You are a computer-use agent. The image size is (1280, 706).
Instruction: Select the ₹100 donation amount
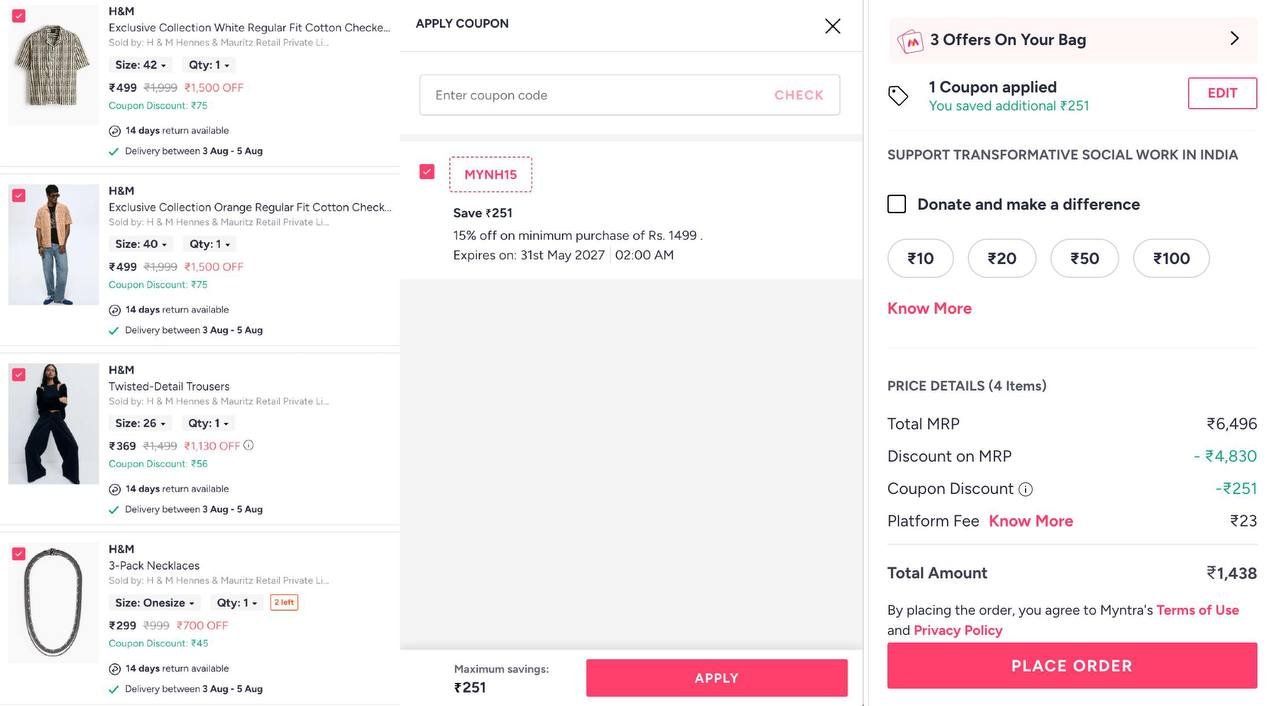tap(1171, 258)
